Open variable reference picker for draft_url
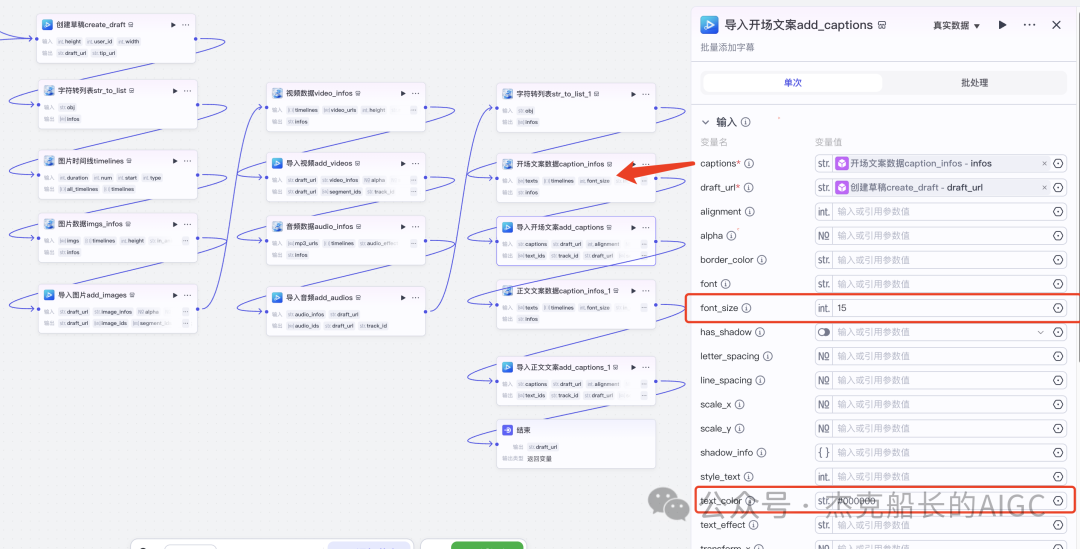The image size is (1080, 549). point(1058,188)
